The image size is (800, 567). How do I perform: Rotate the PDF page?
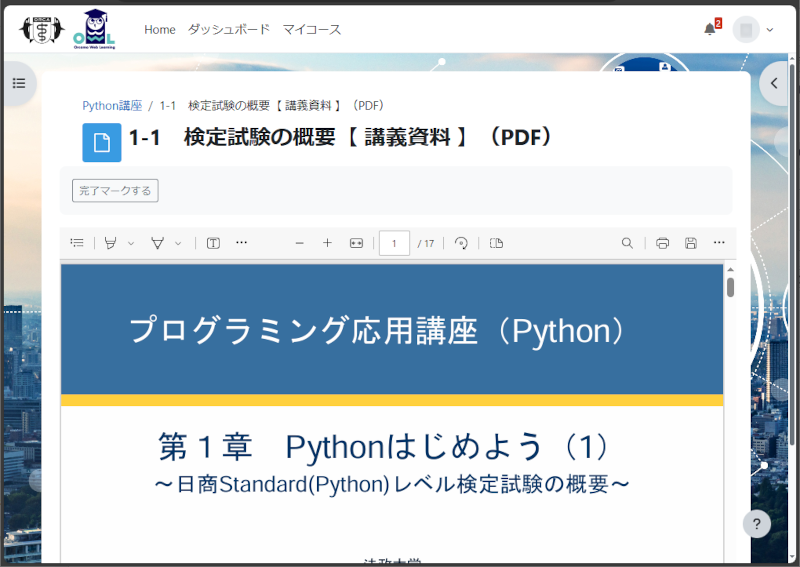click(461, 243)
